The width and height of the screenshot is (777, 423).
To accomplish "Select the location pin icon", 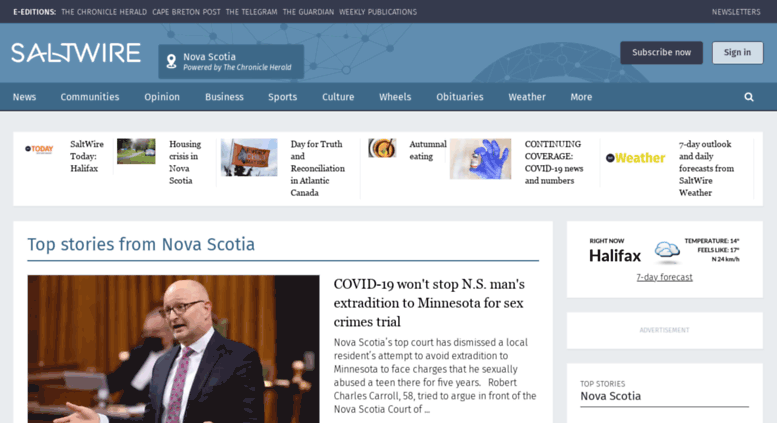I will tap(171, 61).
